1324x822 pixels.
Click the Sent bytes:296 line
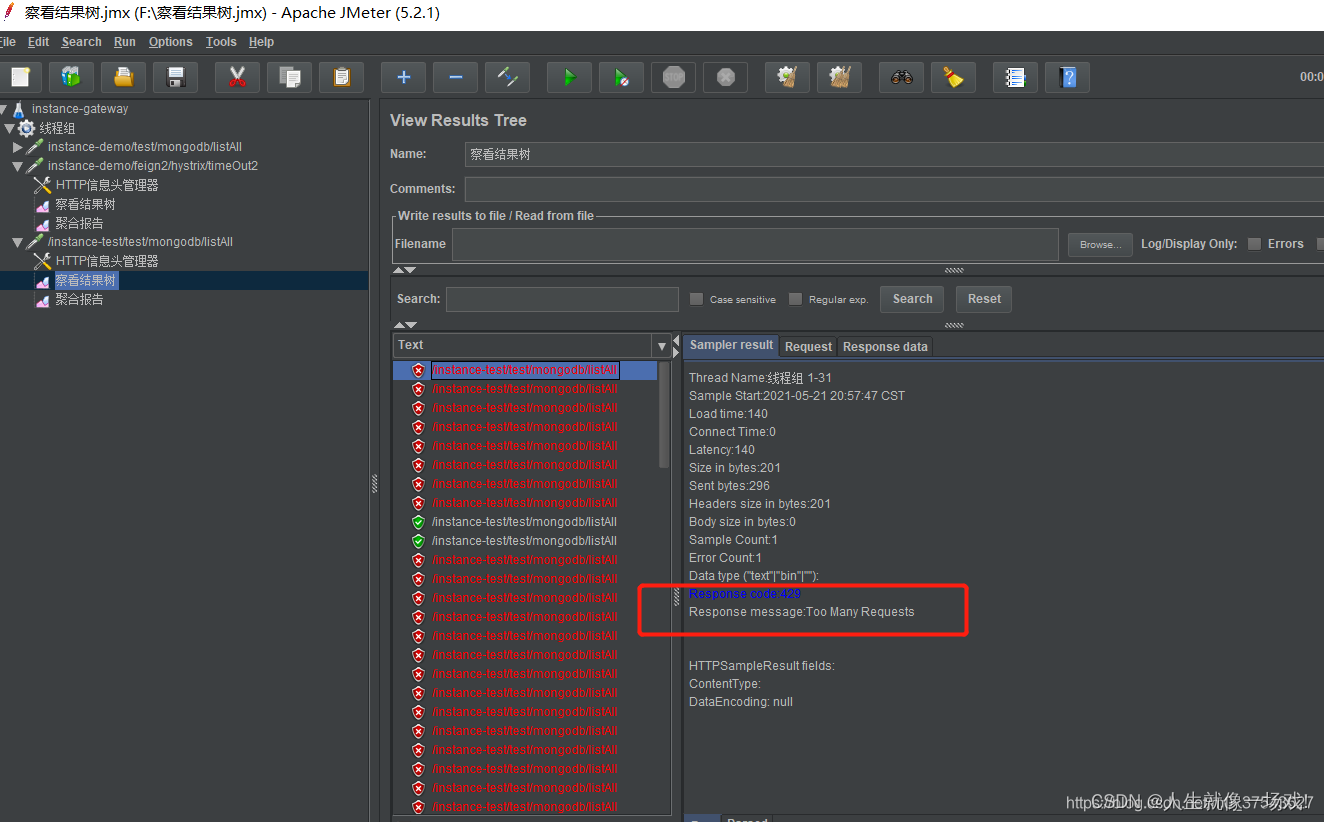pyautogui.click(x=729, y=486)
